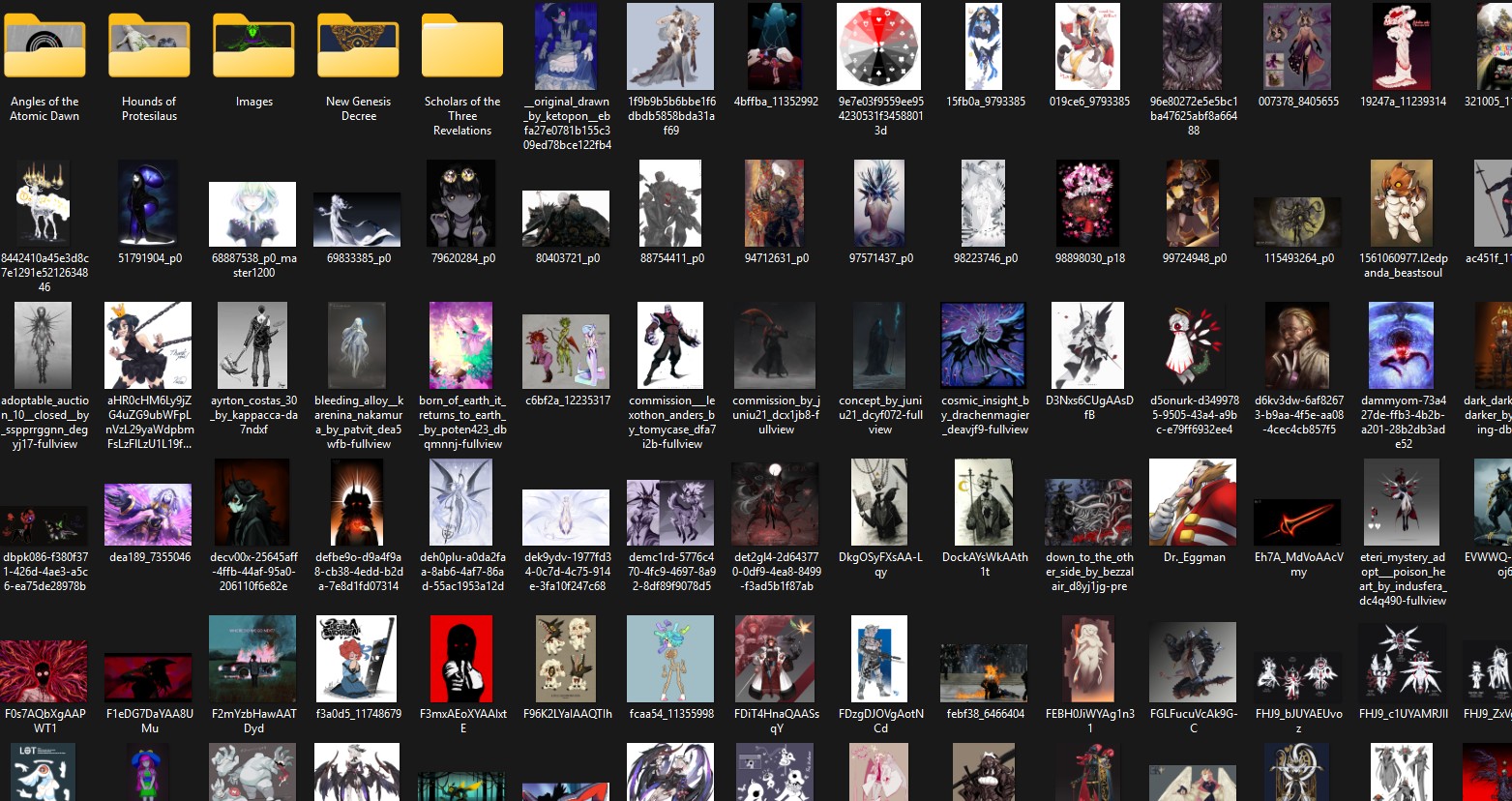Select the 15fb0a_9793385 image thumbnail
Screen dimensions: 1512x801
point(985,46)
